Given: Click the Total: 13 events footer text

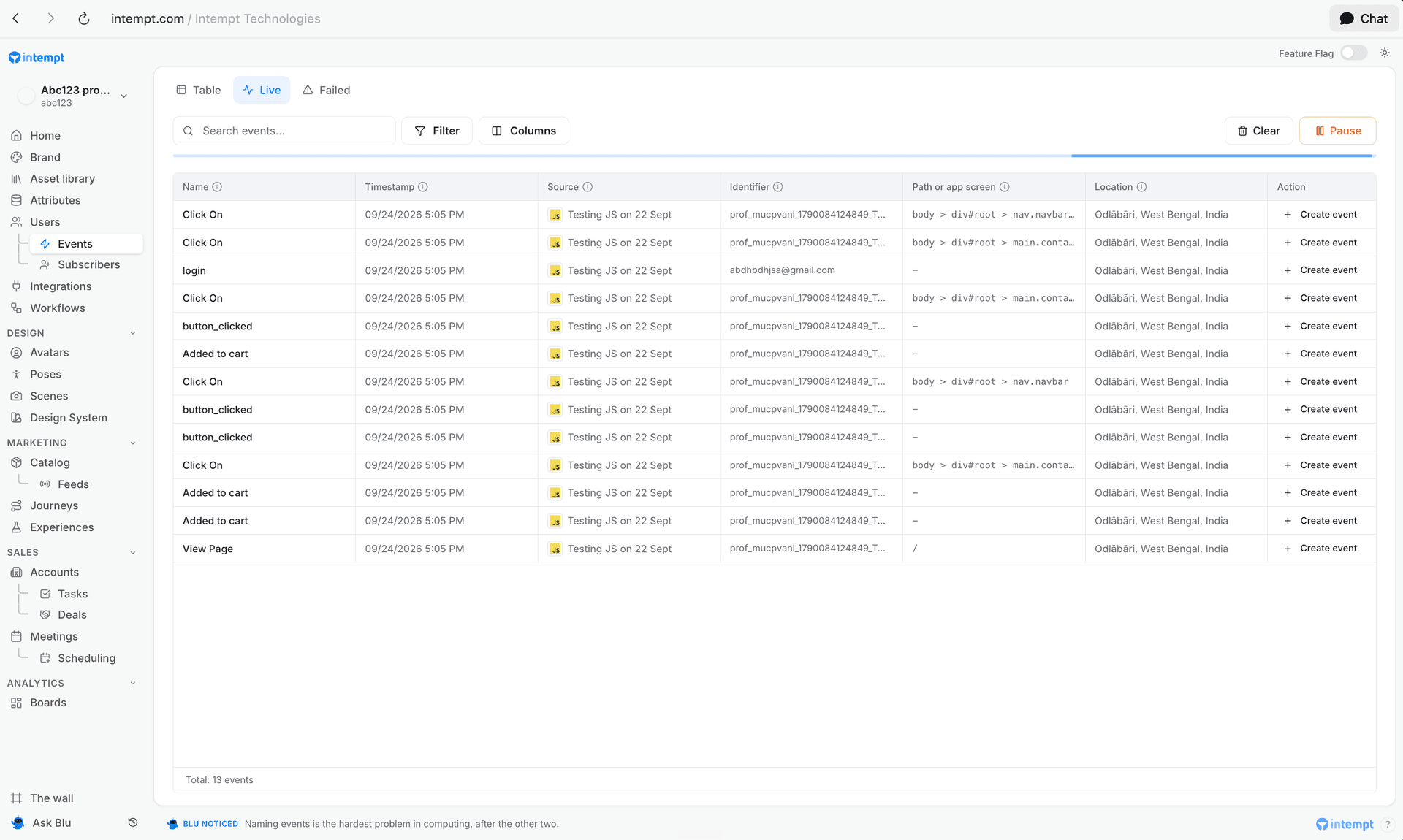Looking at the screenshot, I should [219, 780].
